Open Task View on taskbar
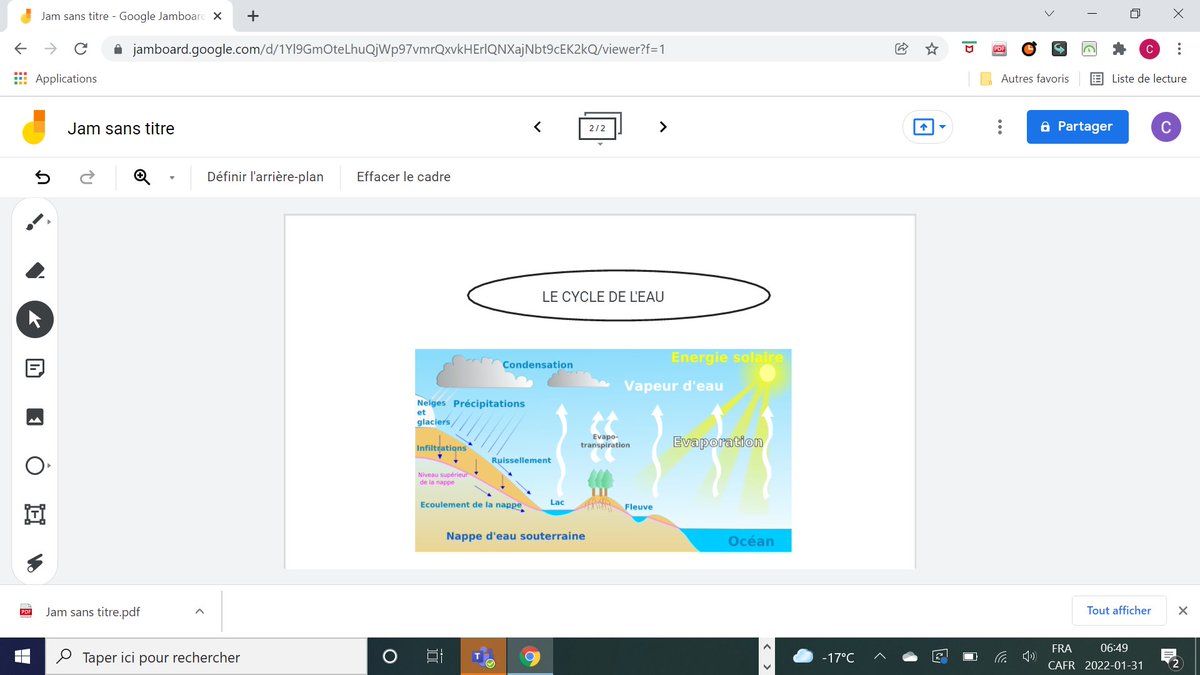 coord(434,657)
